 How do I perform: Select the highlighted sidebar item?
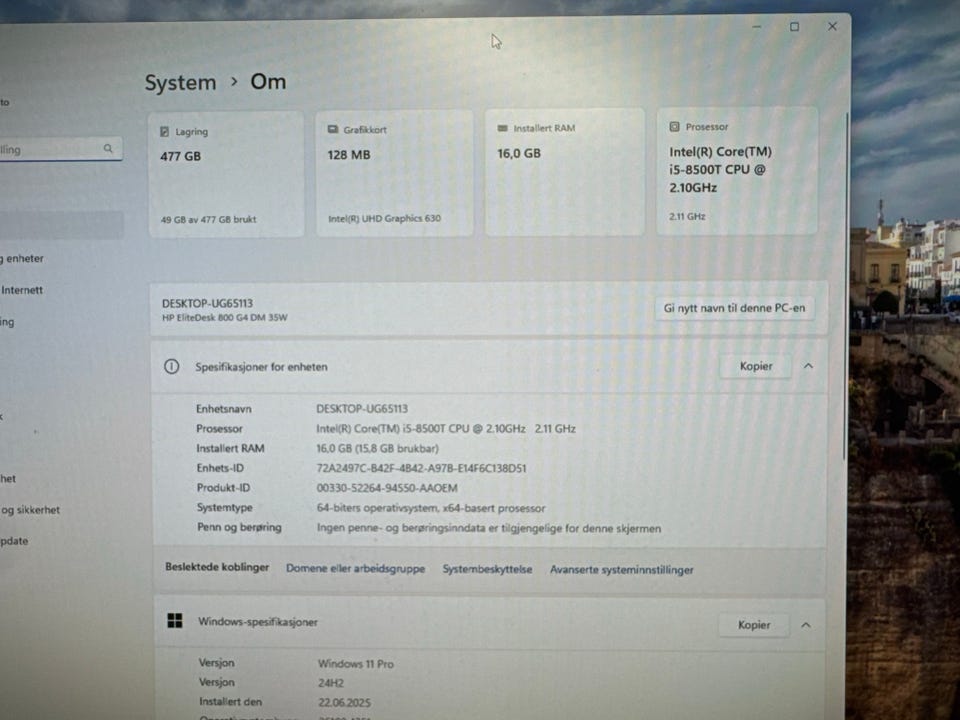[x=61, y=225]
